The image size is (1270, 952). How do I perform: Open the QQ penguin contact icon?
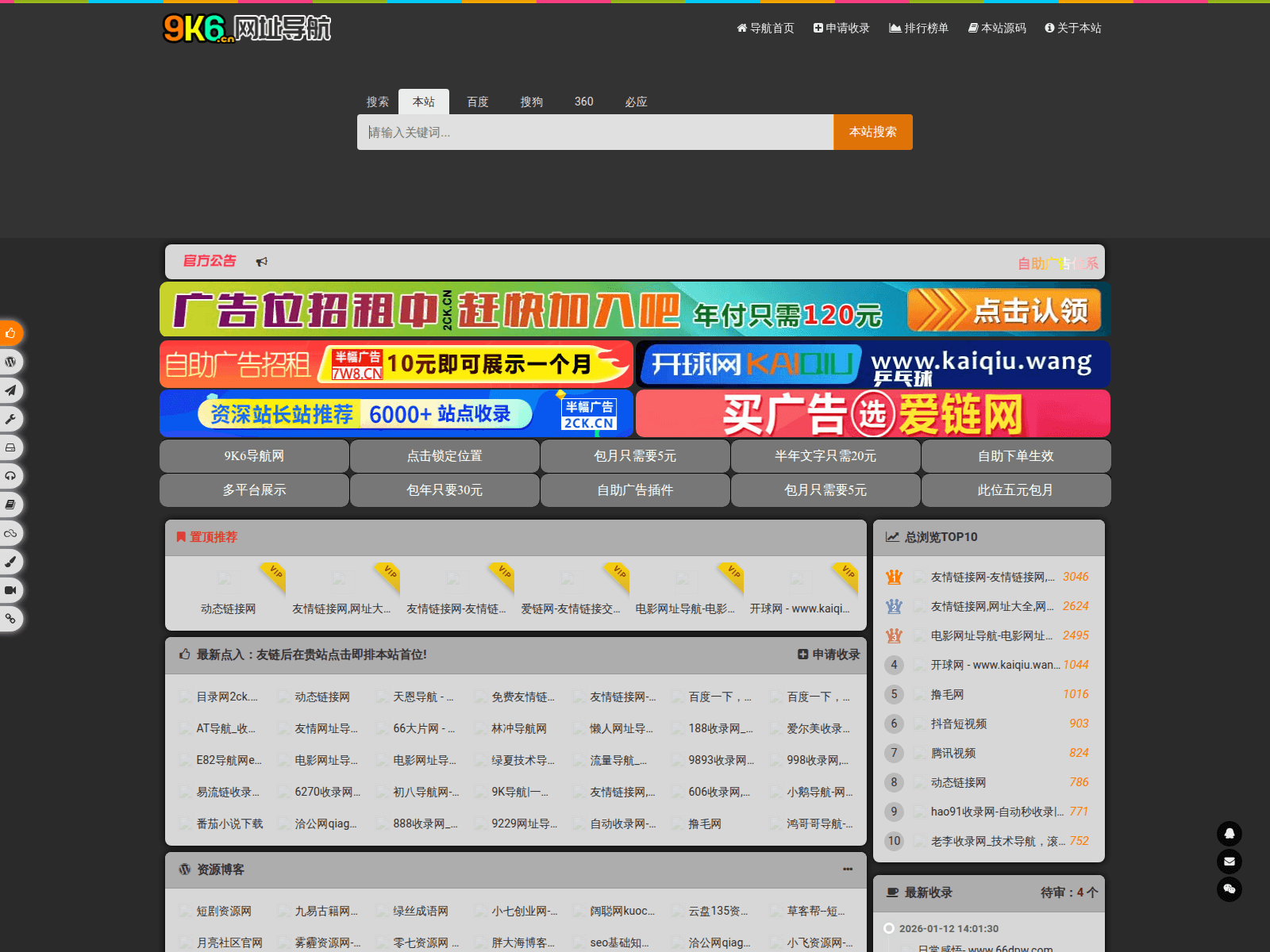click(x=1229, y=833)
